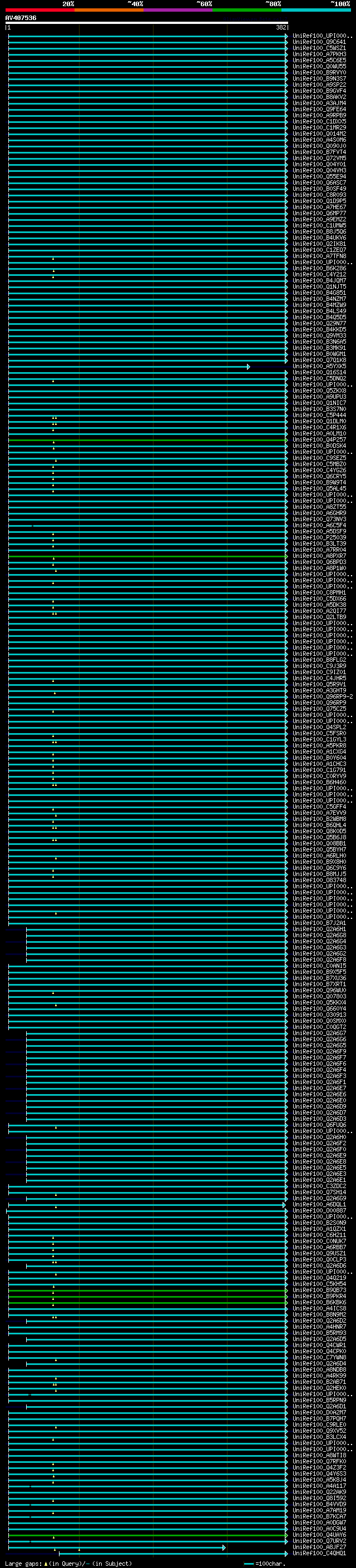Screen dimensions: 356x1568
Task: Click the green alignment bar for Q4UAY6
Action: (147, 1536)
